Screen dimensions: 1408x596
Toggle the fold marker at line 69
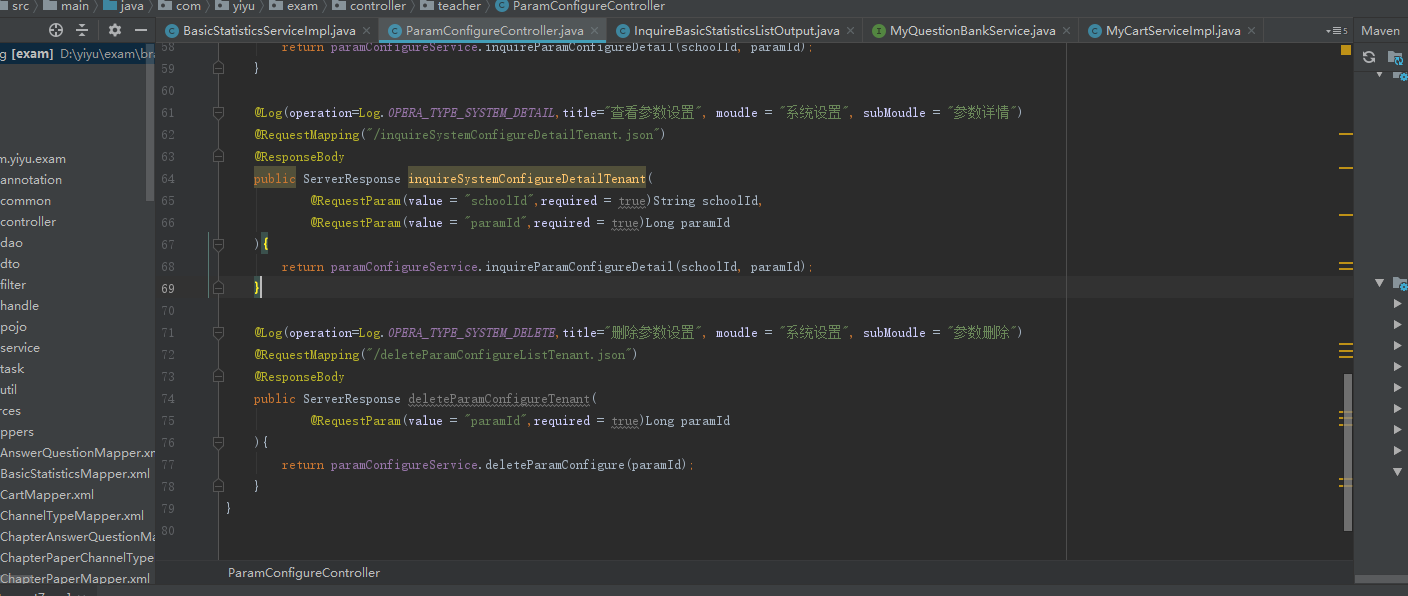click(x=218, y=289)
